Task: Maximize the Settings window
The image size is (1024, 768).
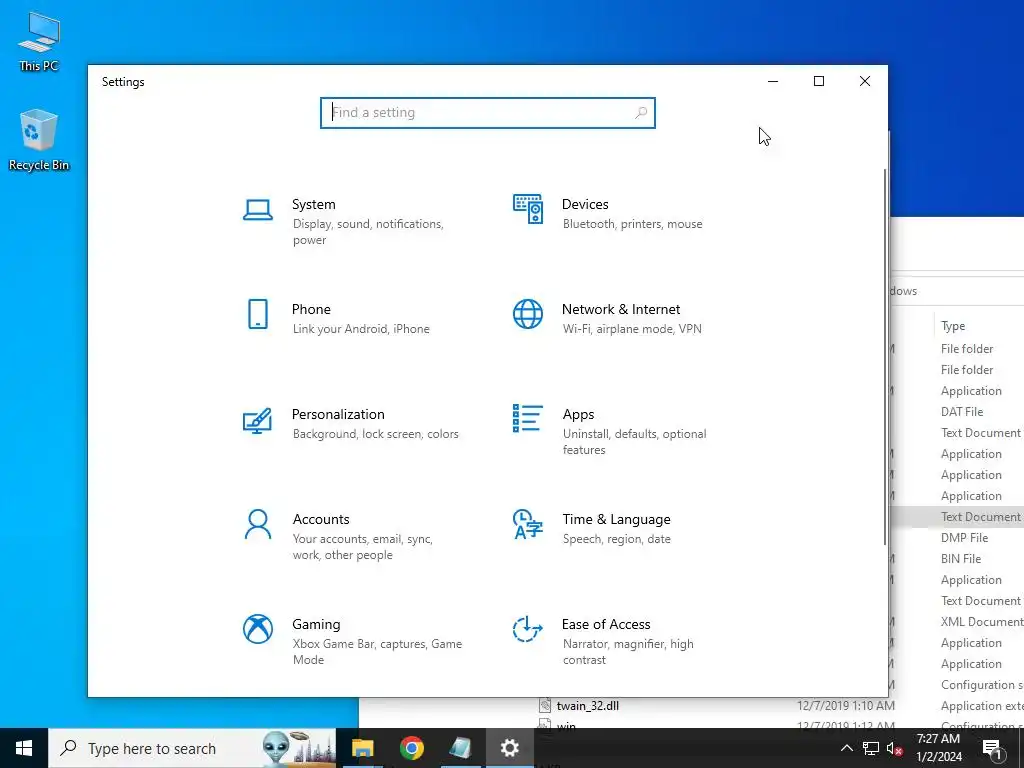Action: click(819, 81)
